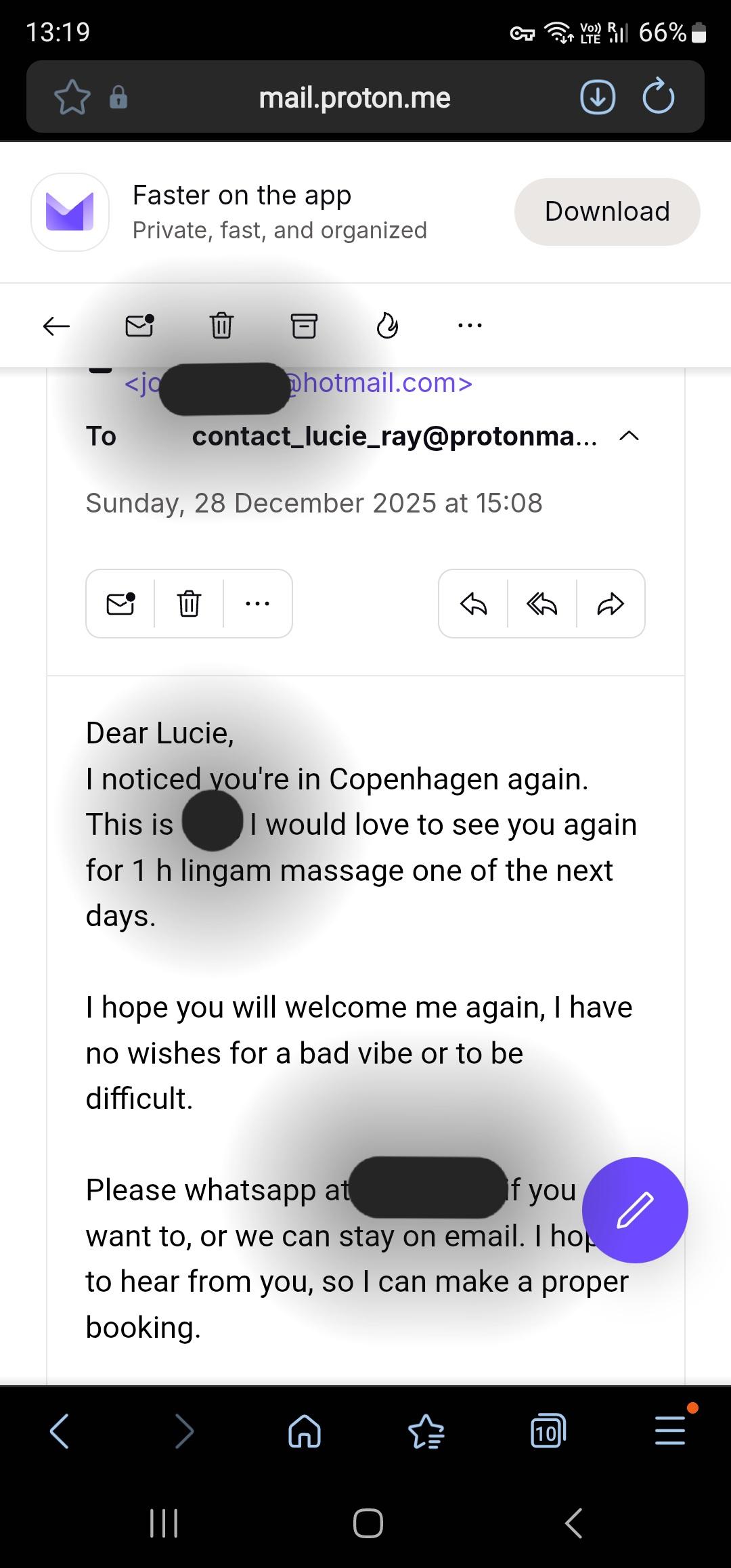Tap the mail.proton.me address bar
The width and height of the screenshot is (731, 1568).
[x=354, y=97]
